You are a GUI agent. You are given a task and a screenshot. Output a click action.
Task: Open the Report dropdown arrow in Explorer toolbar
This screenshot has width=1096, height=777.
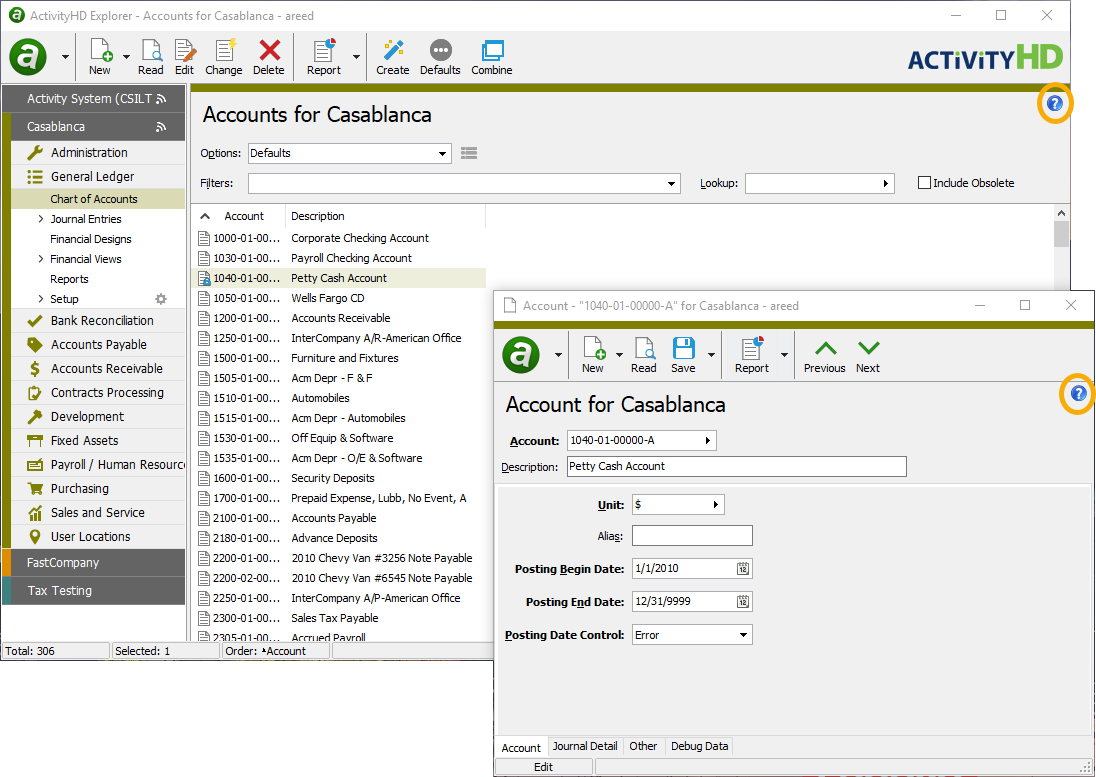click(x=356, y=57)
